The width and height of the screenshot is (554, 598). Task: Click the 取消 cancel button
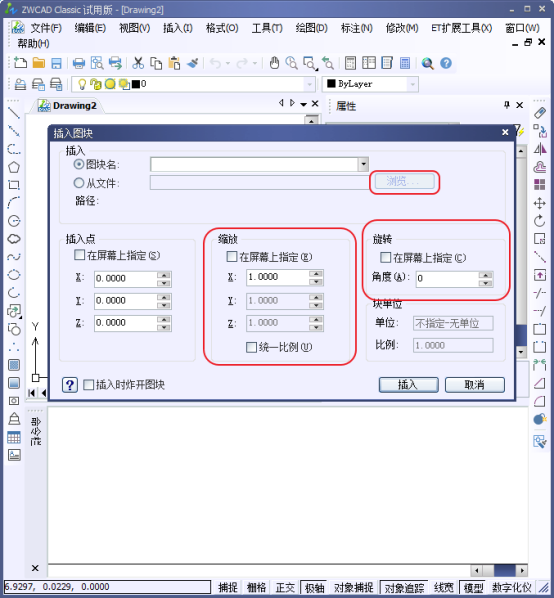475,384
